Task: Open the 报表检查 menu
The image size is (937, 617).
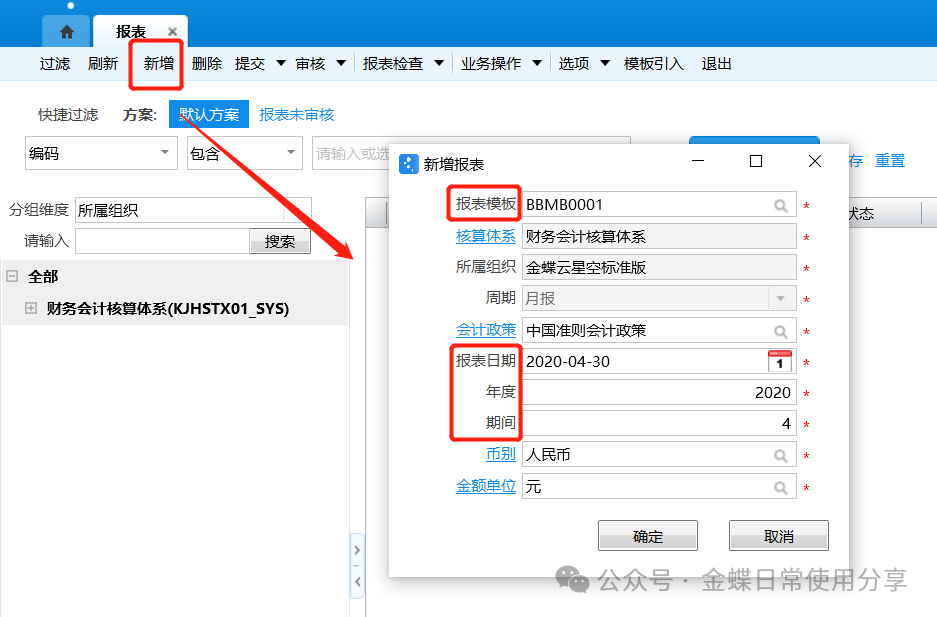Action: point(392,64)
